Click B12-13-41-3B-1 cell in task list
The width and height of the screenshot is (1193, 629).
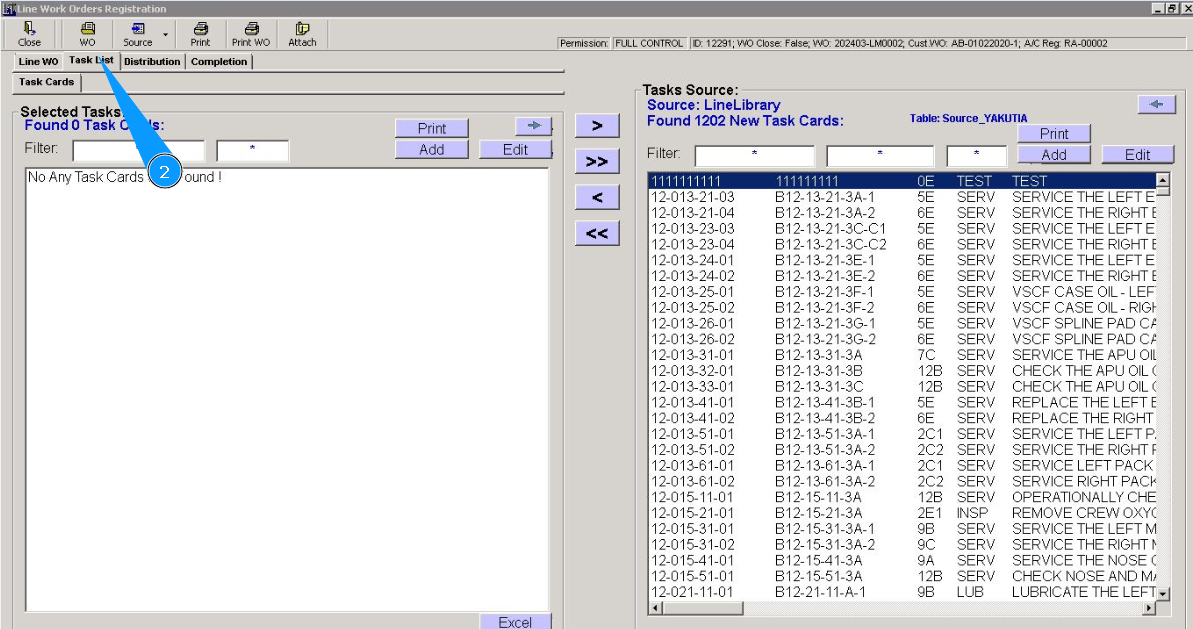825,402
